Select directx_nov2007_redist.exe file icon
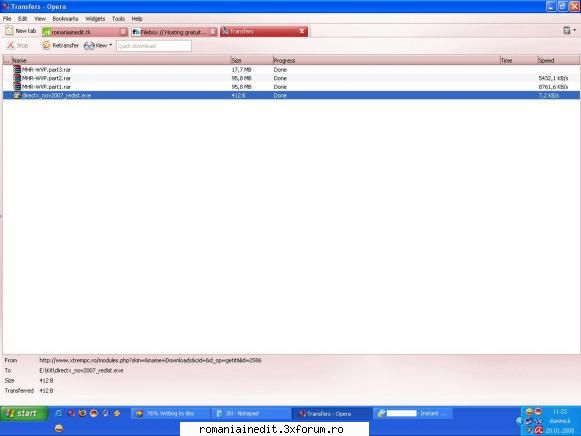The height and width of the screenshot is (436, 581). tap(17, 95)
